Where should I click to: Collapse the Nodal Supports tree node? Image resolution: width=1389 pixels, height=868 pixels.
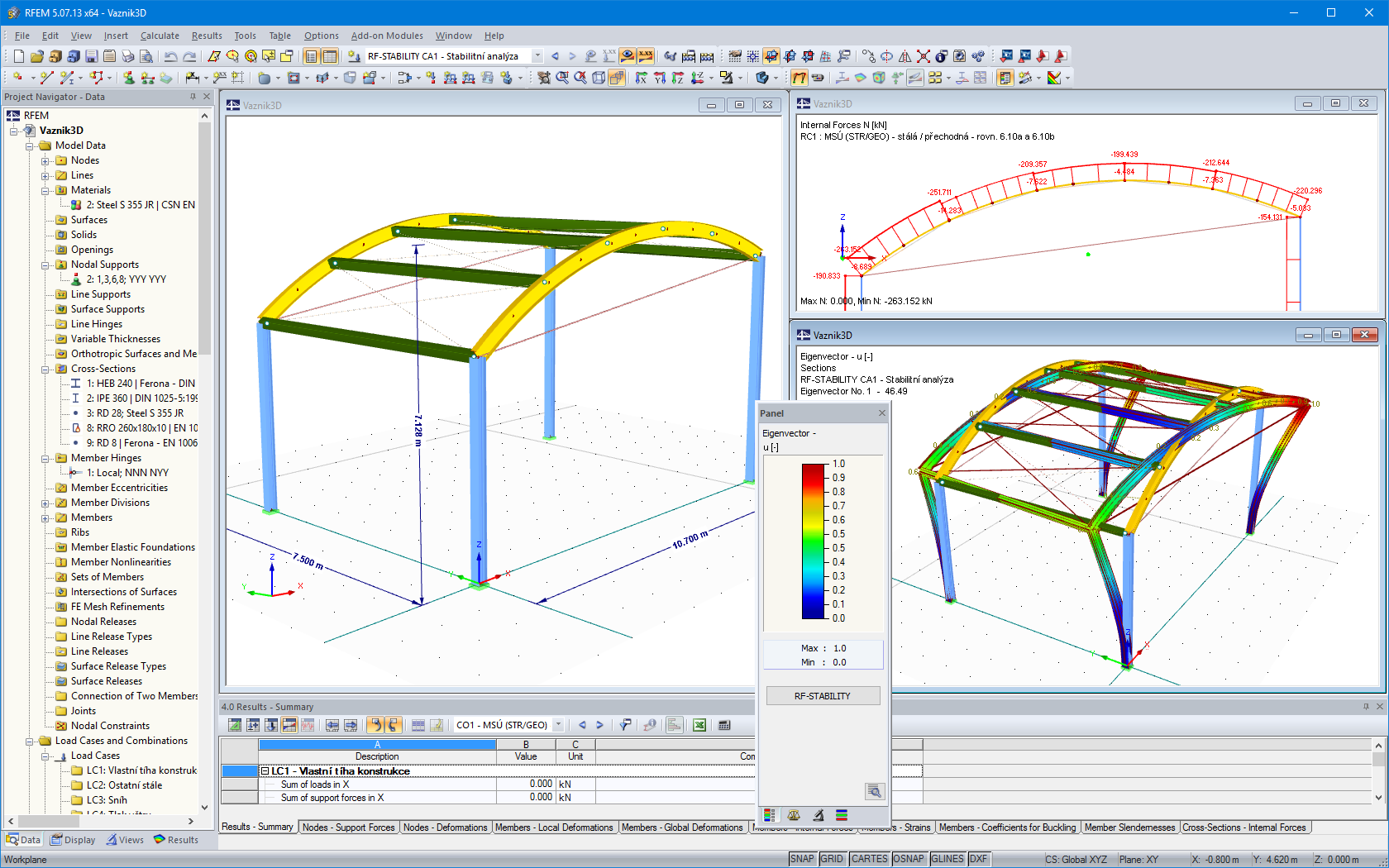[x=45, y=265]
